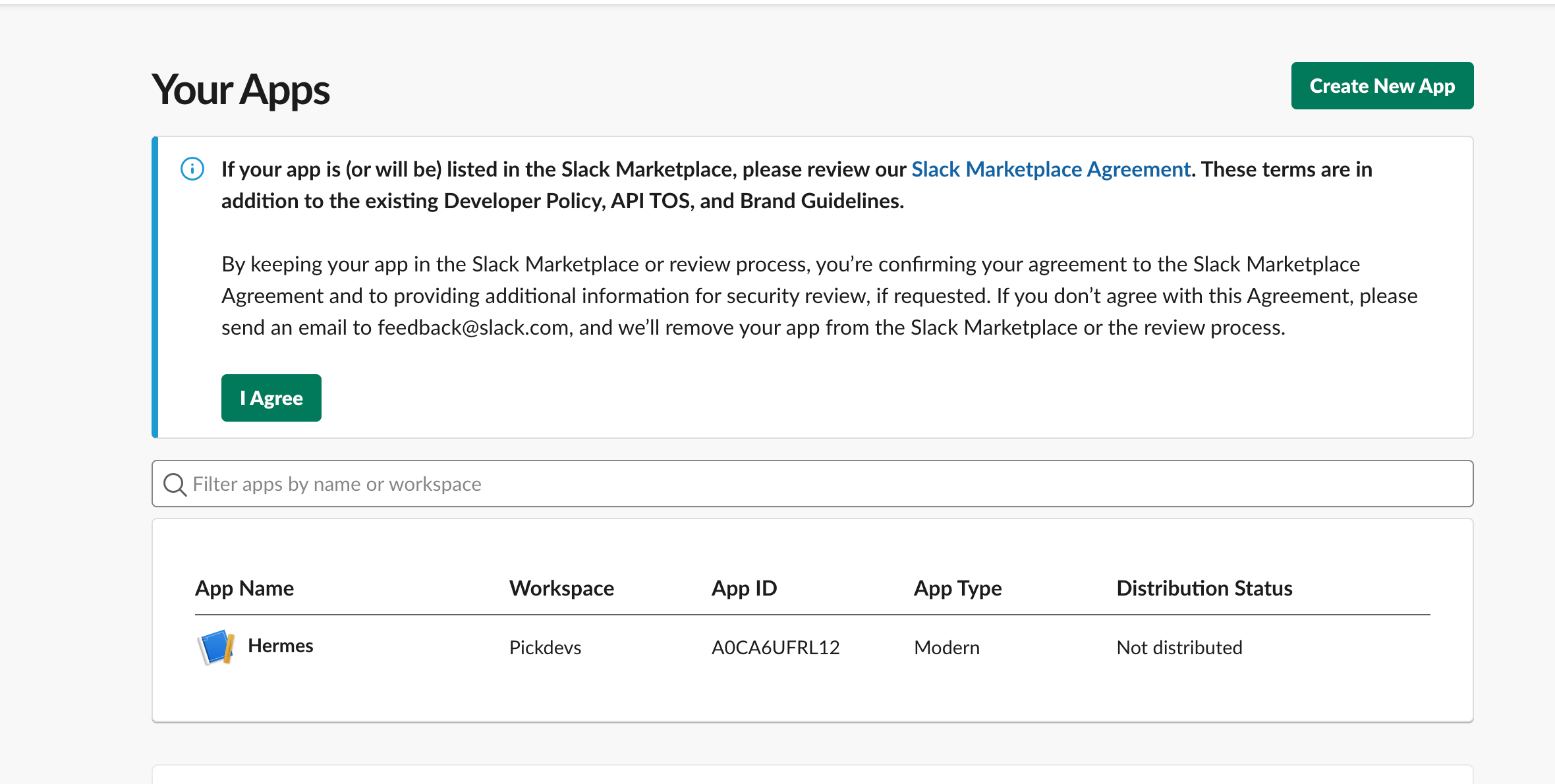1555x784 pixels.
Task: Click the Your Apps page heading
Action: 240,90
